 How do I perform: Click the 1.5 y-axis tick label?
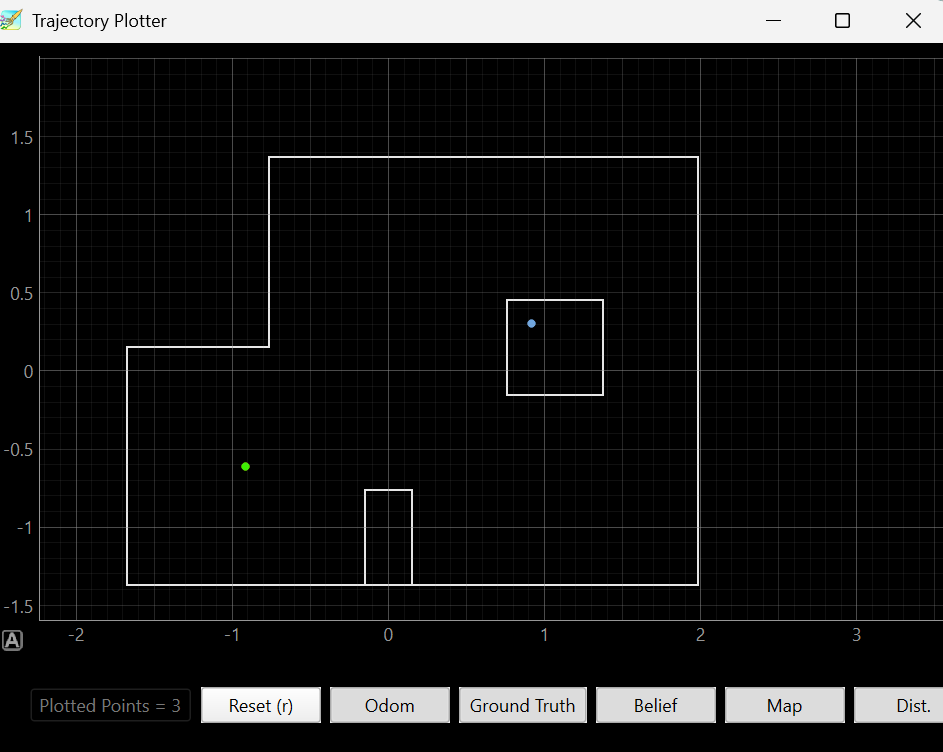(x=22, y=138)
